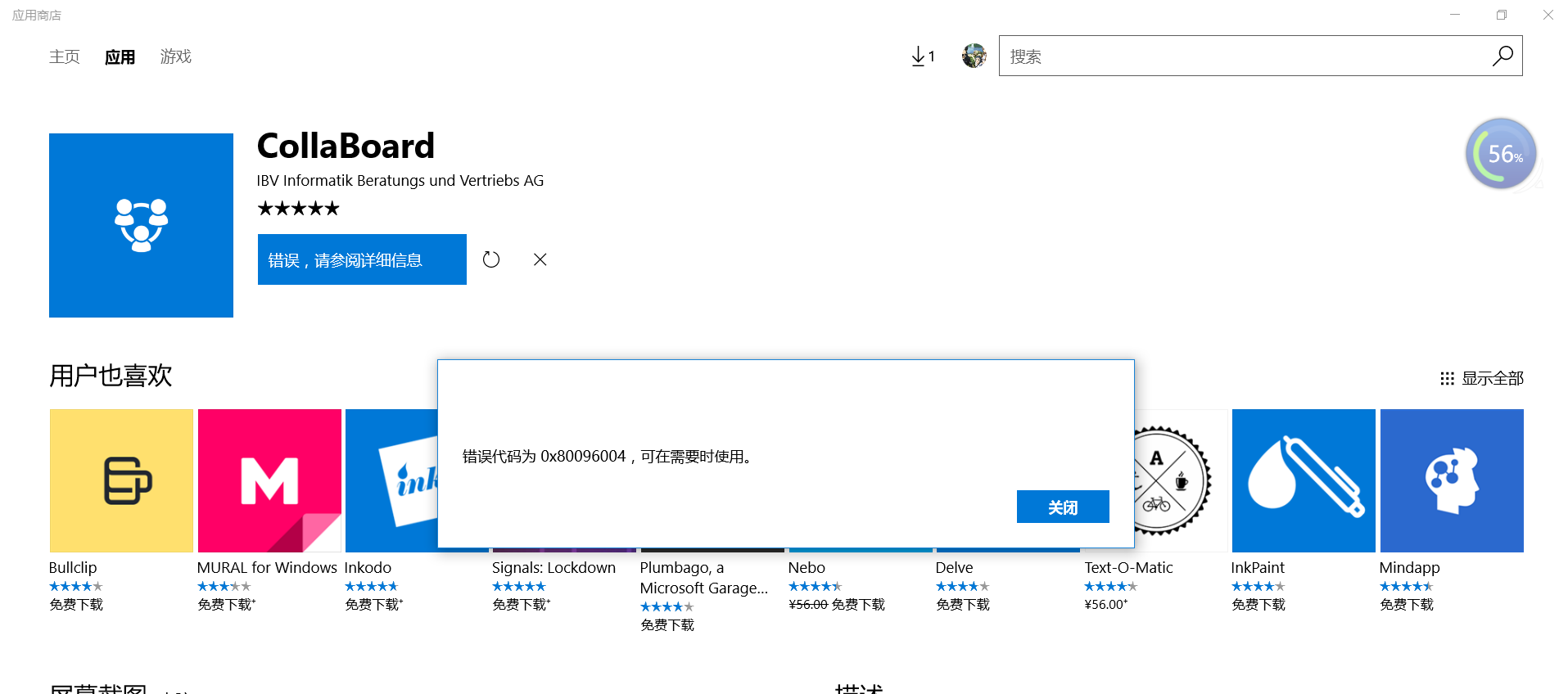This screenshot has width=1568, height=694.
Task: Expand the list with 显示全部
Action: [x=1482, y=378]
